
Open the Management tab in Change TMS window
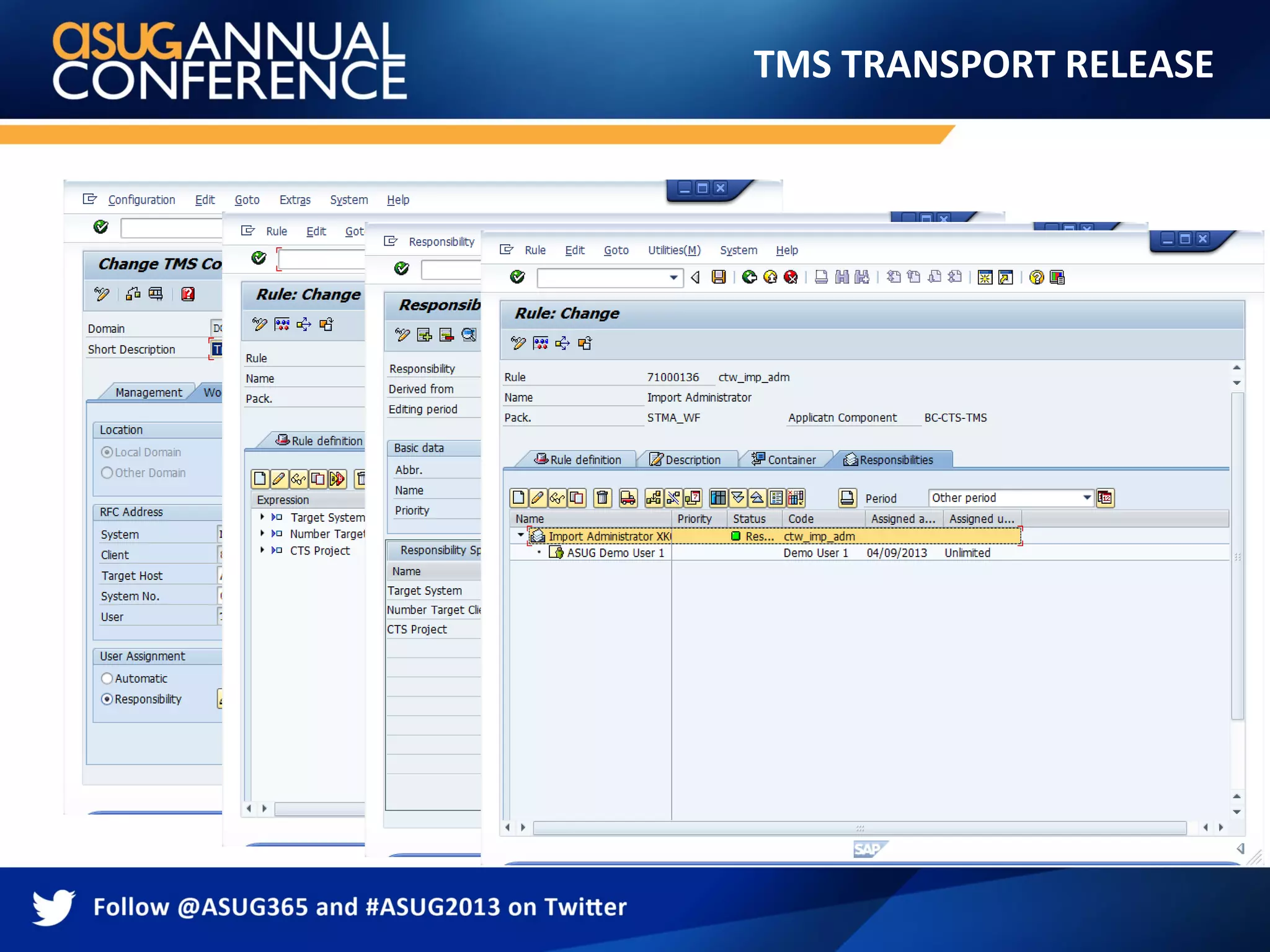click(149, 392)
